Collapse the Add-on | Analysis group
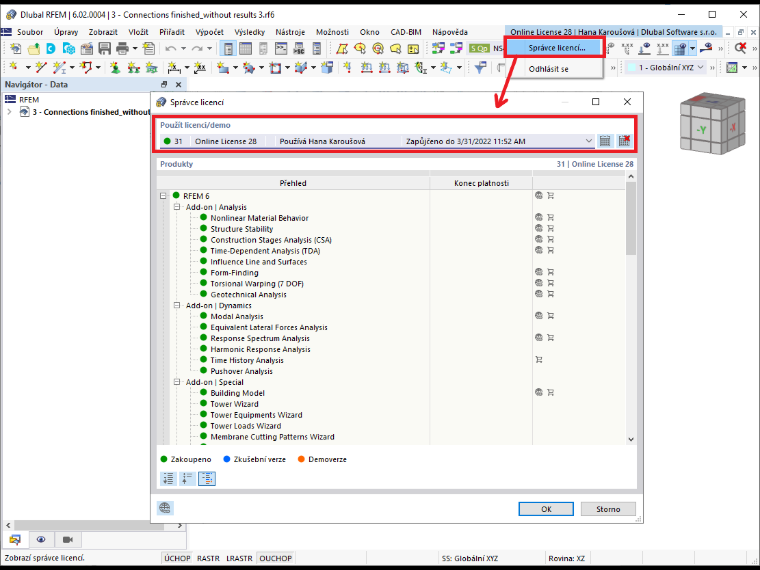The image size is (760, 570). (177, 207)
